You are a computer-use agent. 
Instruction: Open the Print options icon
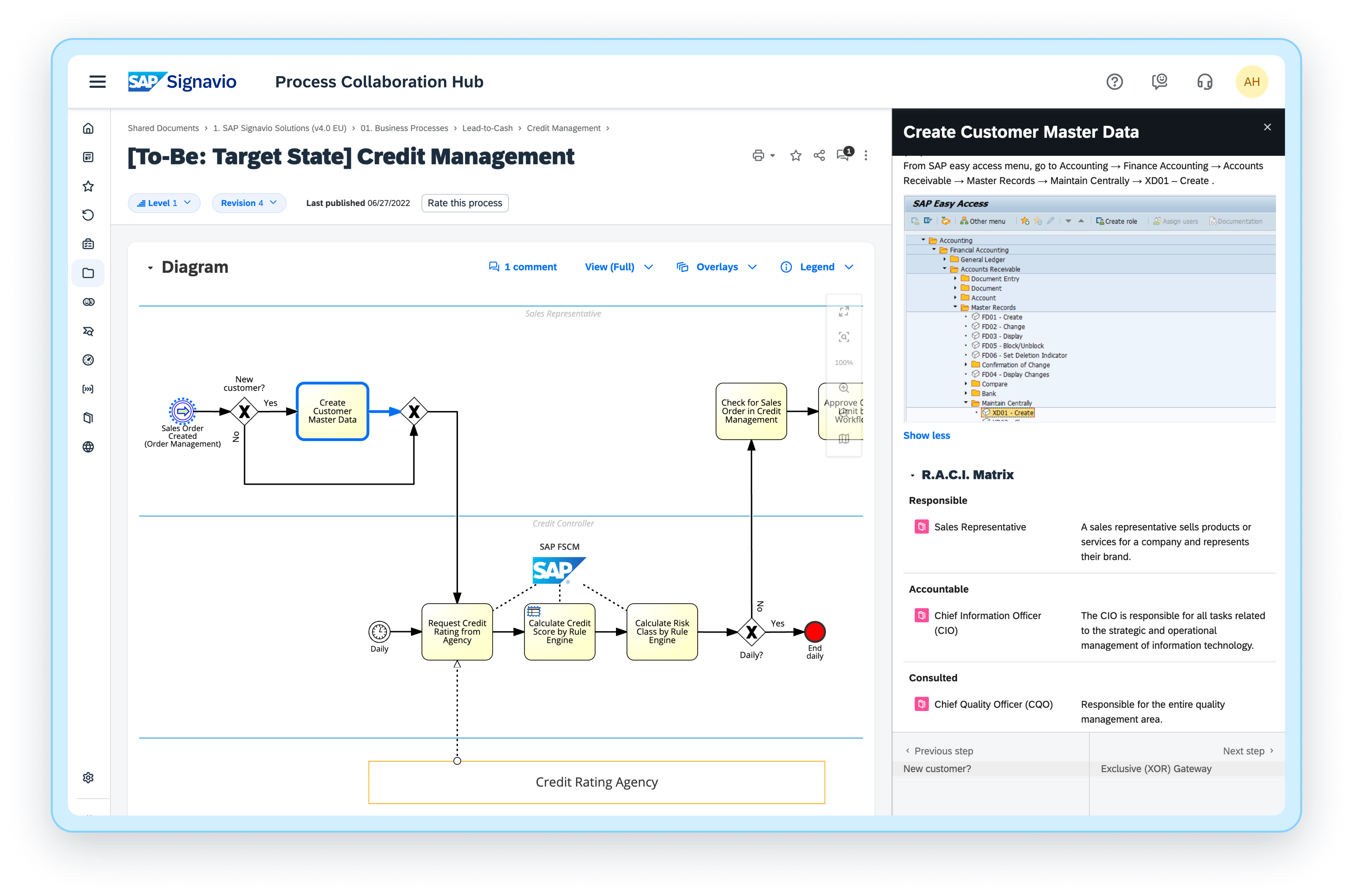pyautogui.click(x=759, y=155)
